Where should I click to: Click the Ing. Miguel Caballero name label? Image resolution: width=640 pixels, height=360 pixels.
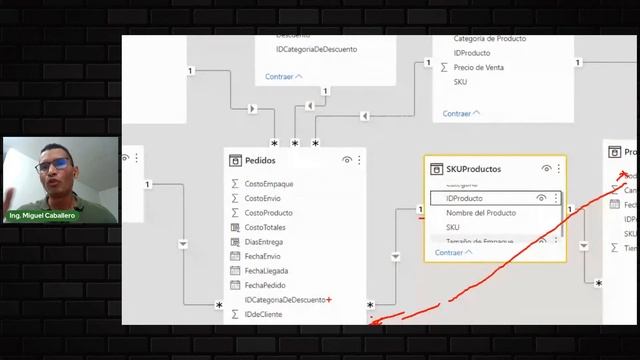point(42,215)
